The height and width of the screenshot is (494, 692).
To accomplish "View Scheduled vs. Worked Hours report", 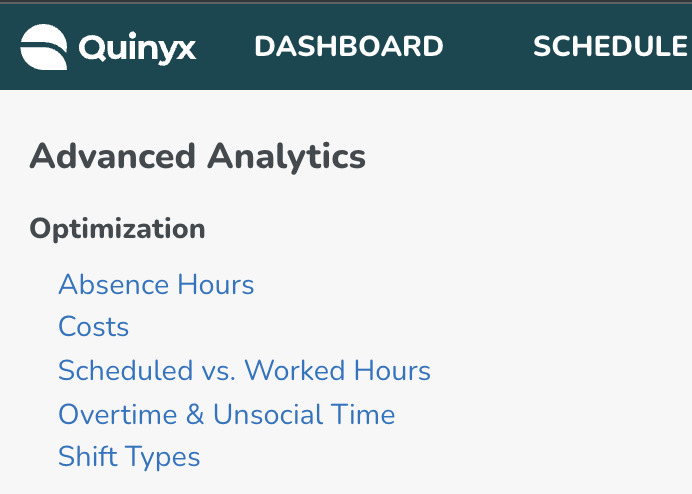I will tap(244, 370).
